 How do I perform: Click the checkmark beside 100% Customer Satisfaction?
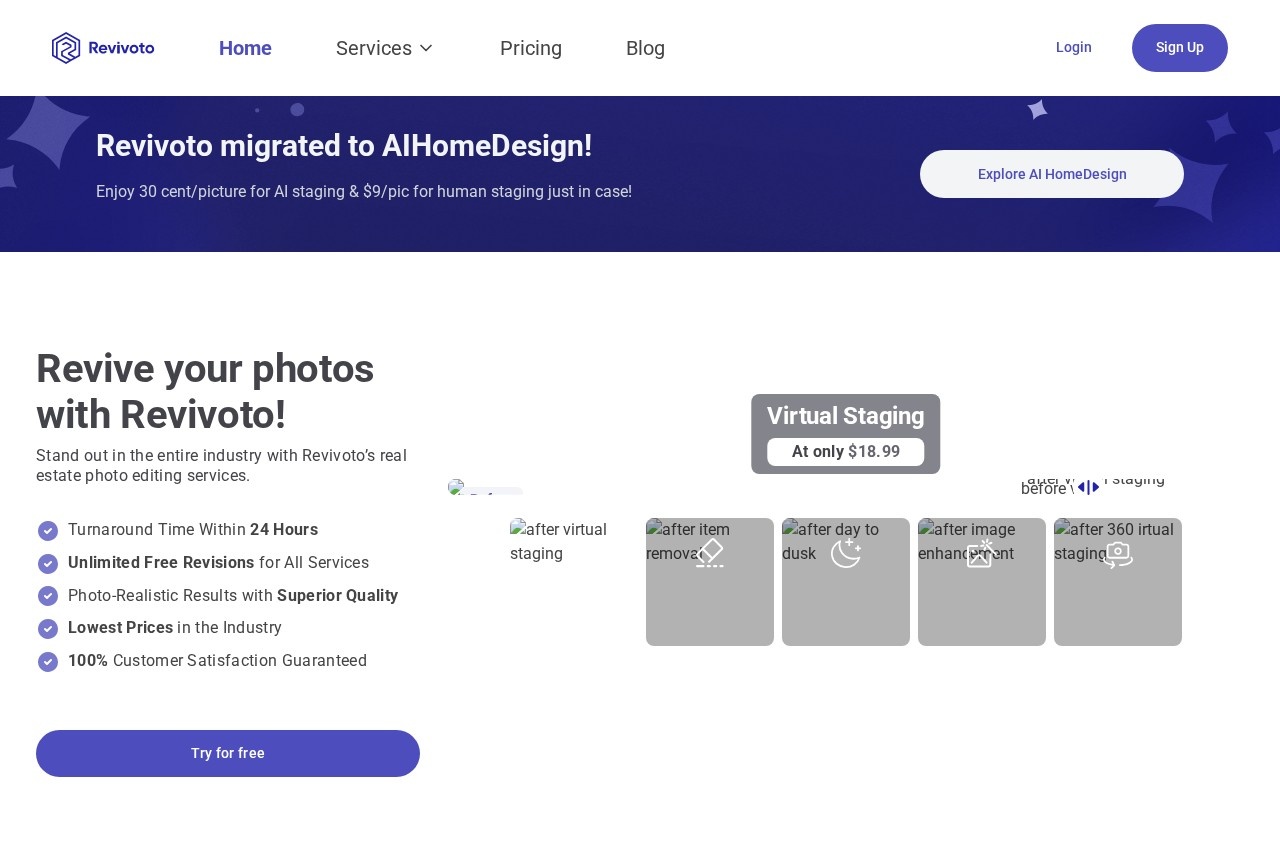point(48,662)
